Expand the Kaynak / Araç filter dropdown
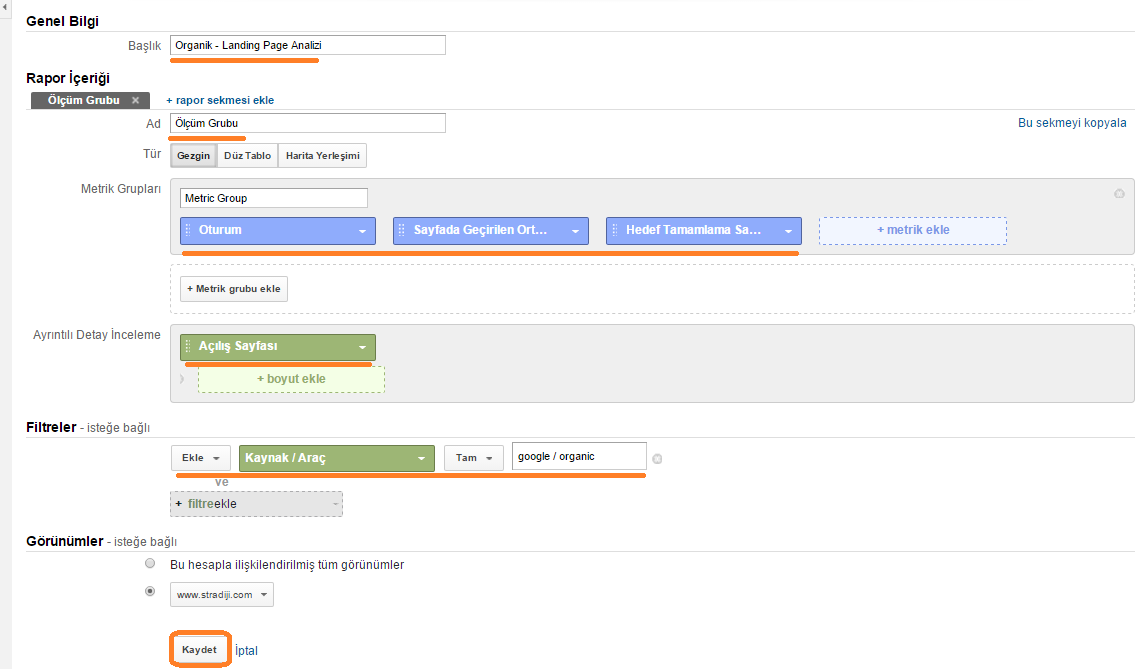This screenshot has height=669, width=1141. point(421,458)
